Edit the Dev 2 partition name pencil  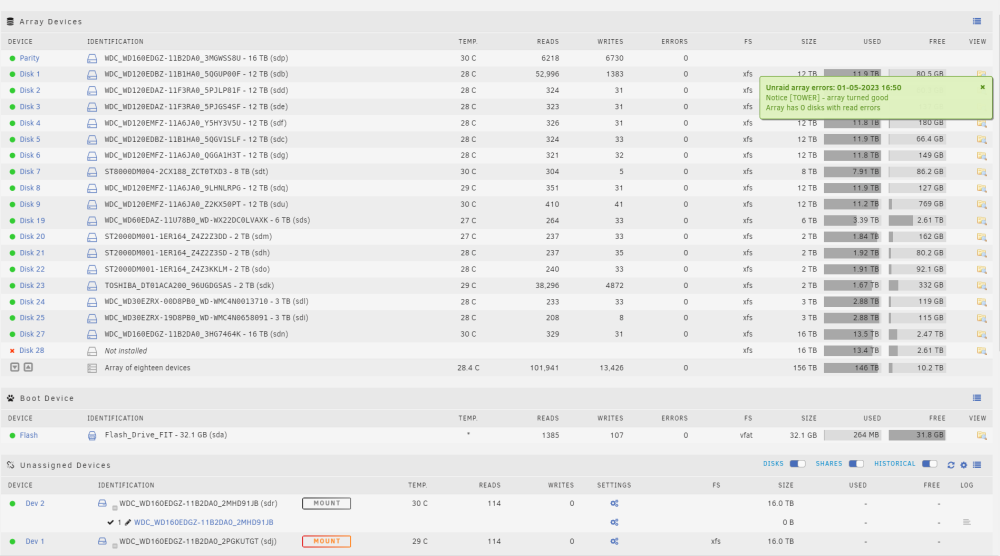pos(128,522)
